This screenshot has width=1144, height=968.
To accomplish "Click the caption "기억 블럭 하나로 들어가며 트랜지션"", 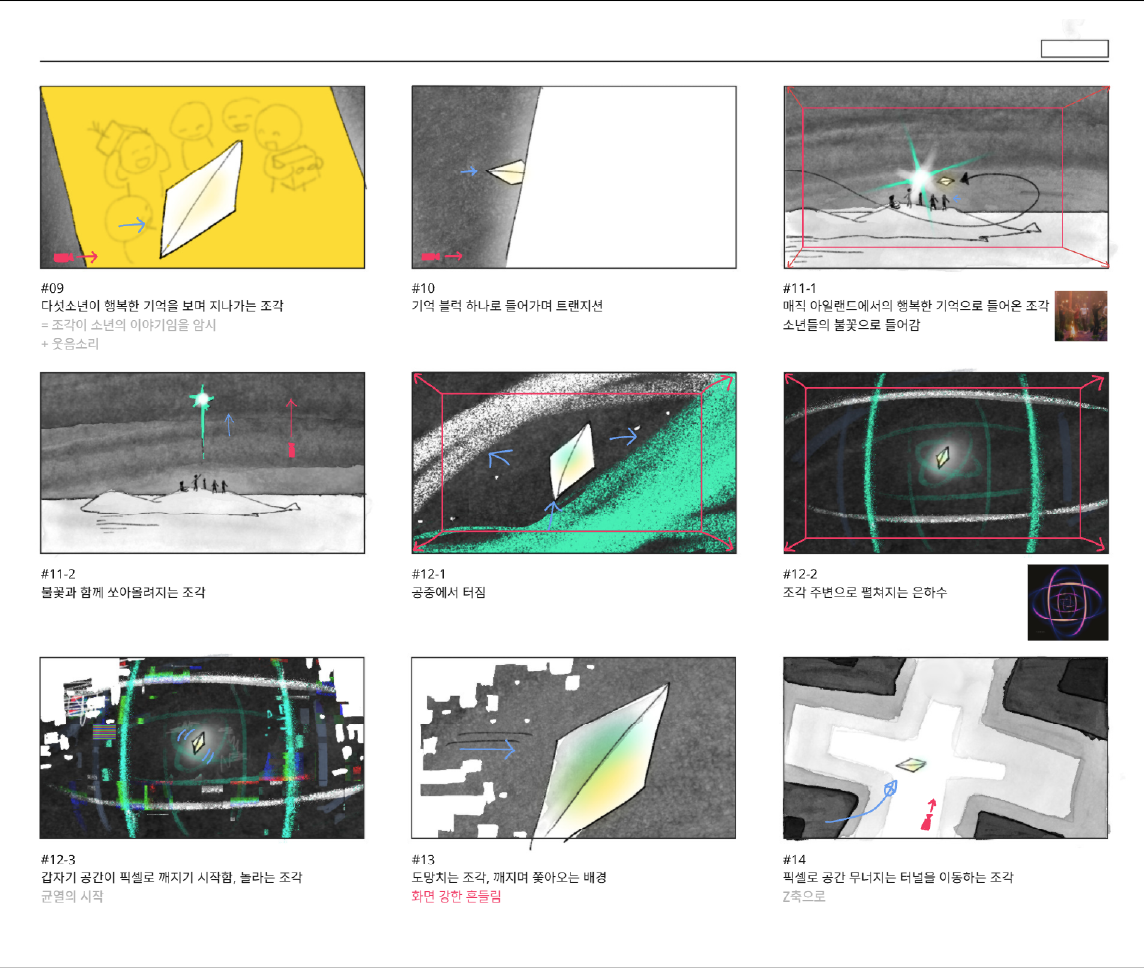I will tap(507, 306).
